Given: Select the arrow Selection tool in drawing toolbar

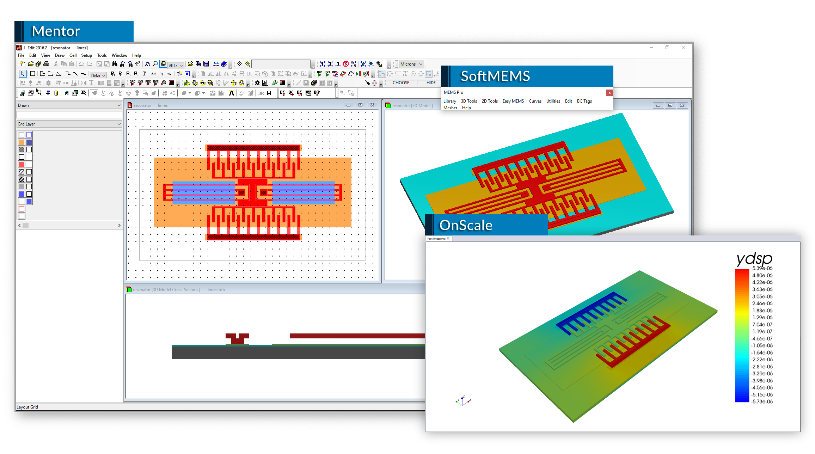Looking at the screenshot, I should (x=22, y=74).
